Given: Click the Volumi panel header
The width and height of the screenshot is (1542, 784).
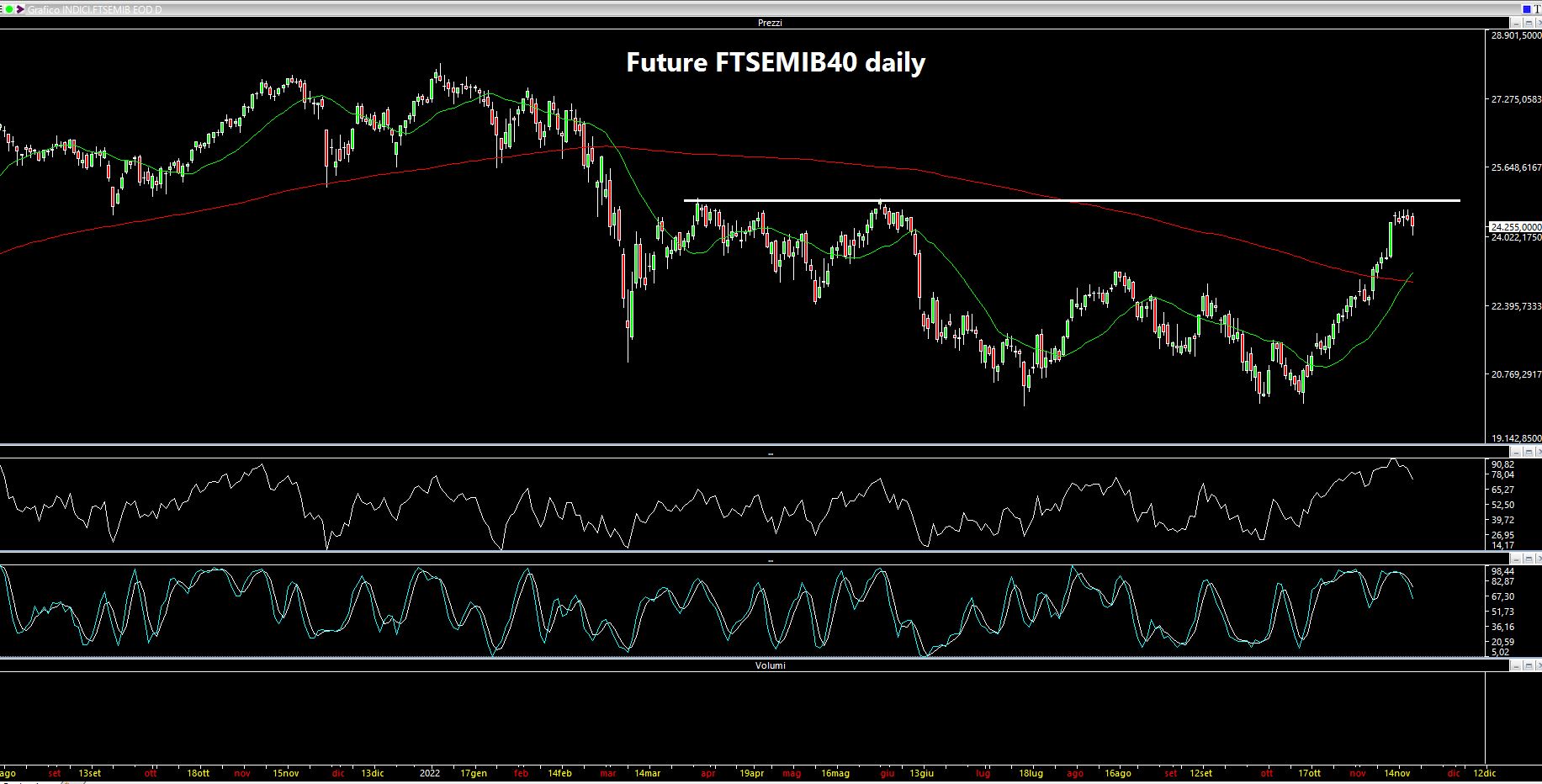Looking at the screenshot, I should (770, 665).
